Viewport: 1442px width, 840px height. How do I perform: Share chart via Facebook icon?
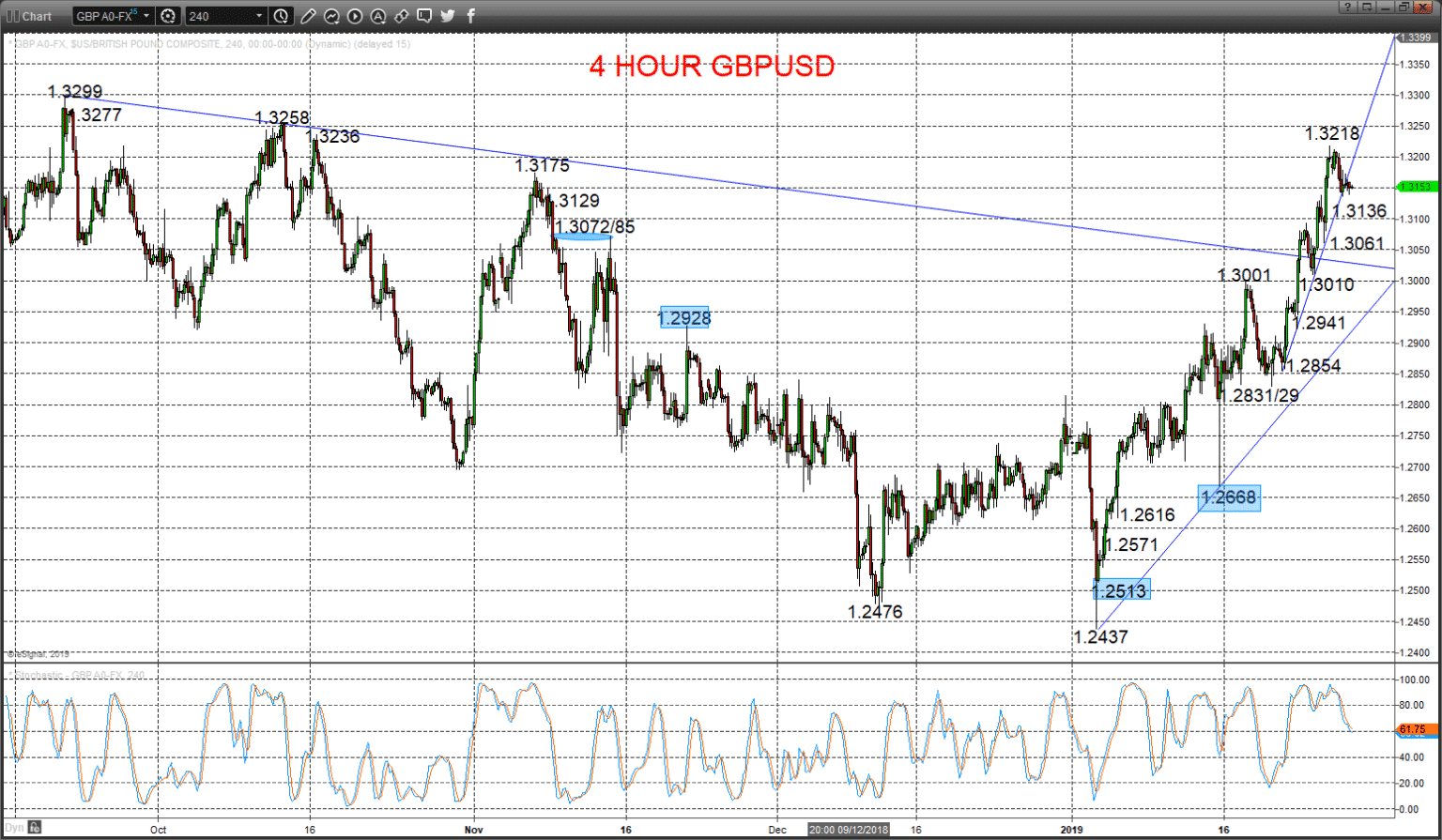pos(470,16)
